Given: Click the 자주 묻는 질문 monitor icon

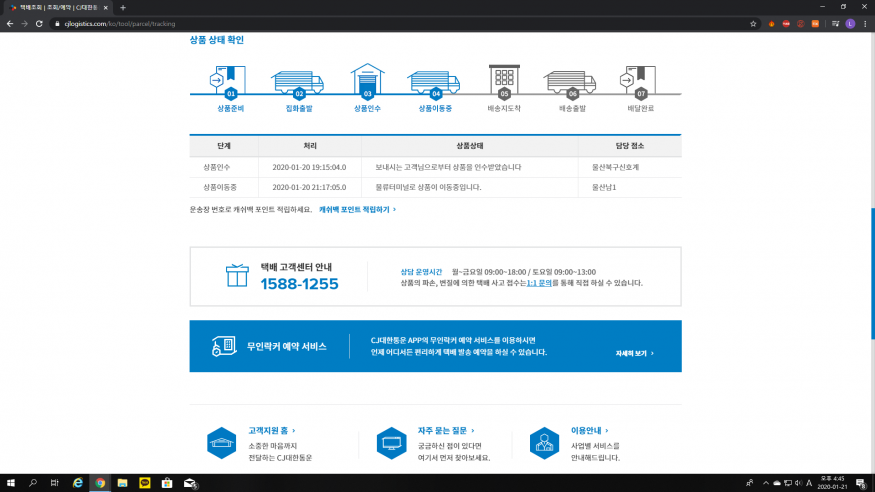Looking at the screenshot, I should coord(391,442).
